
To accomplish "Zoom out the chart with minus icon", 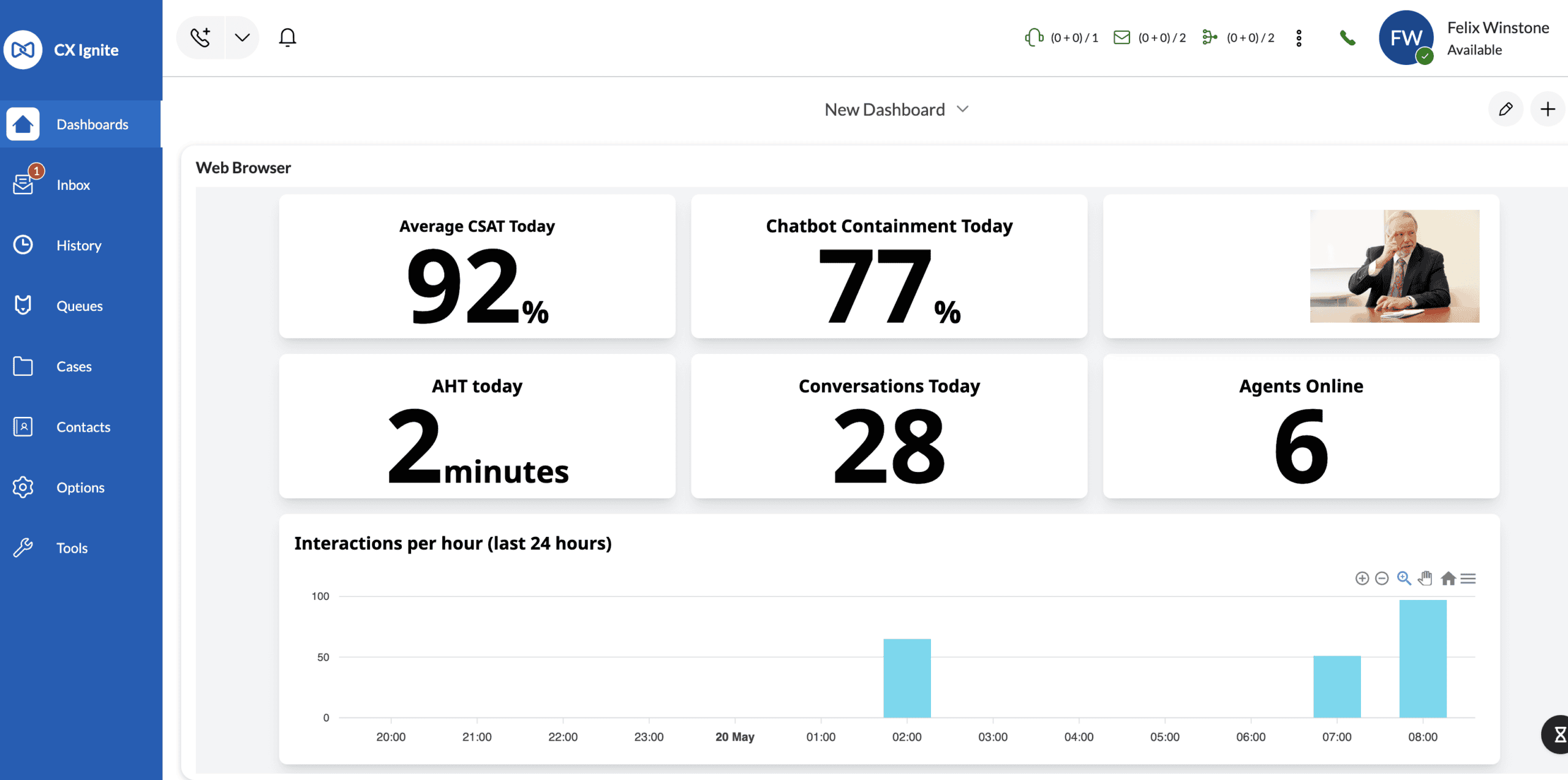I will click(x=1382, y=579).
